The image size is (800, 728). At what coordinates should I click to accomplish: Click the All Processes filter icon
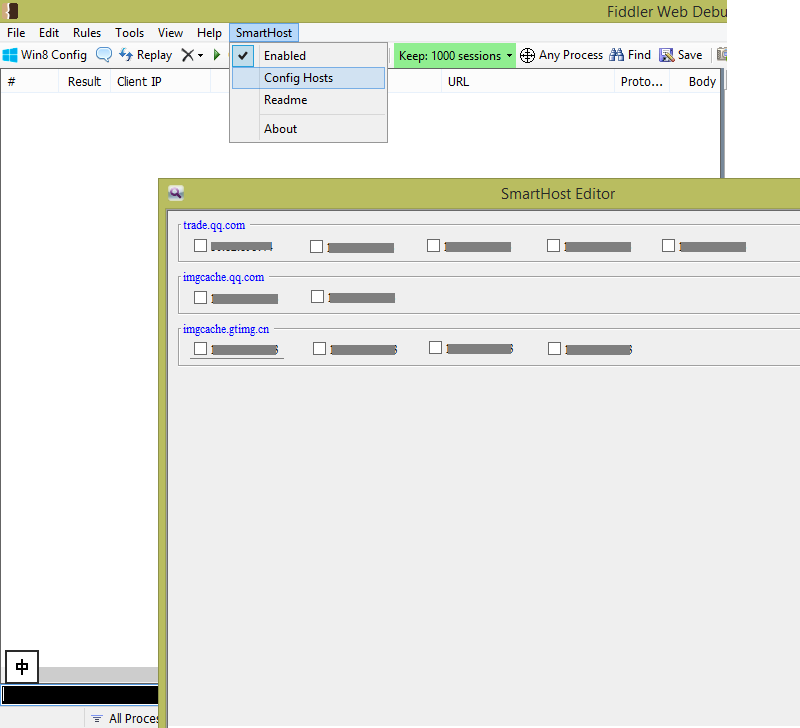tap(96, 718)
